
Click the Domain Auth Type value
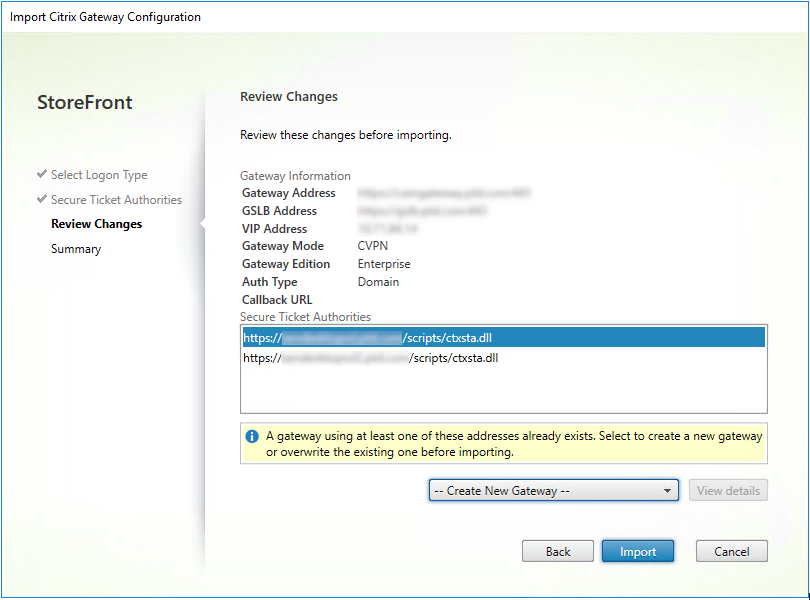coord(378,282)
